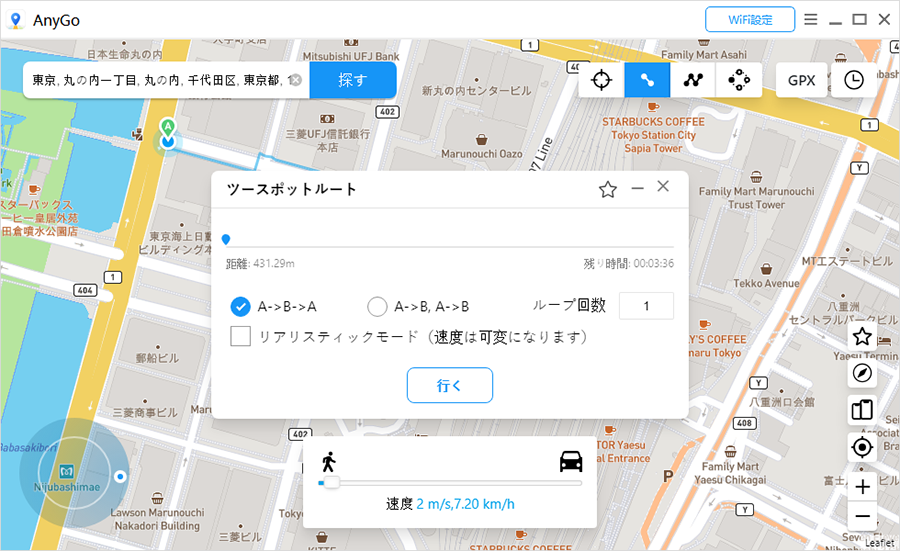The image size is (900, 551).
Task: Click the ループ回数 loop count field
Action: pos(646,306)
